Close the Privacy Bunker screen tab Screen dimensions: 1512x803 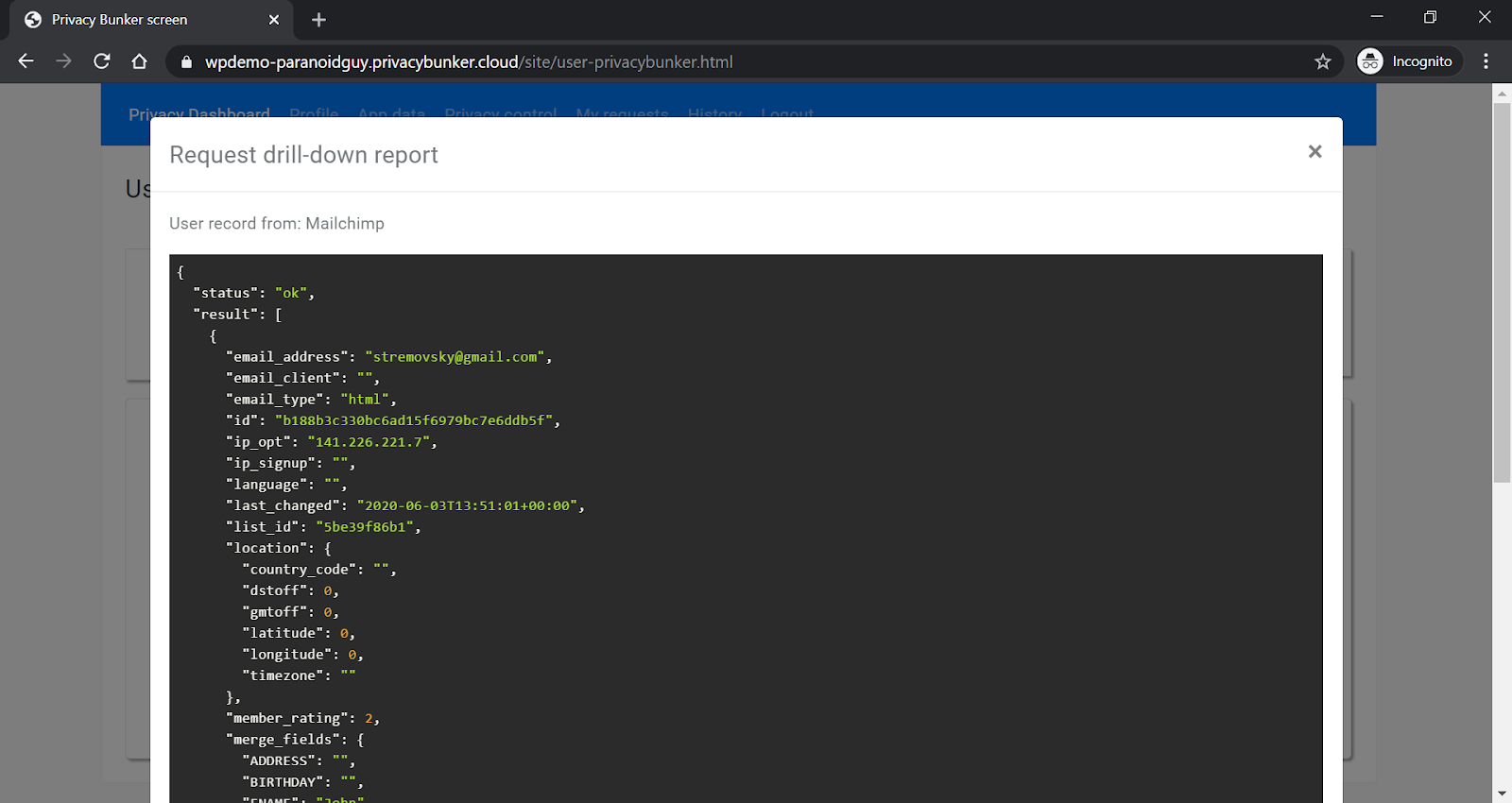pos(274,20)
